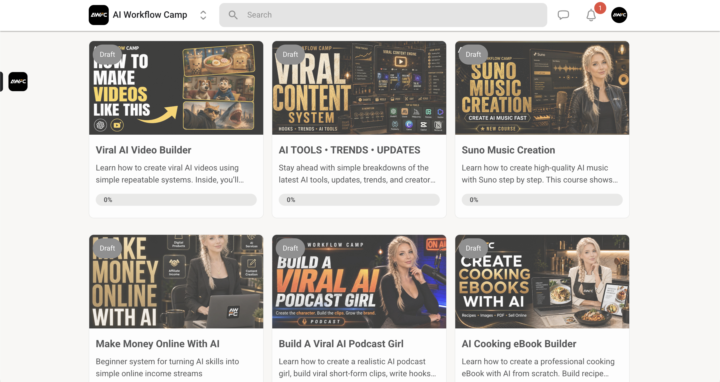The height and width of the screenshot is (382, 720).
Task: Click the AWFC logo beside AI Workflow Camp
Action: pos(99,15)
